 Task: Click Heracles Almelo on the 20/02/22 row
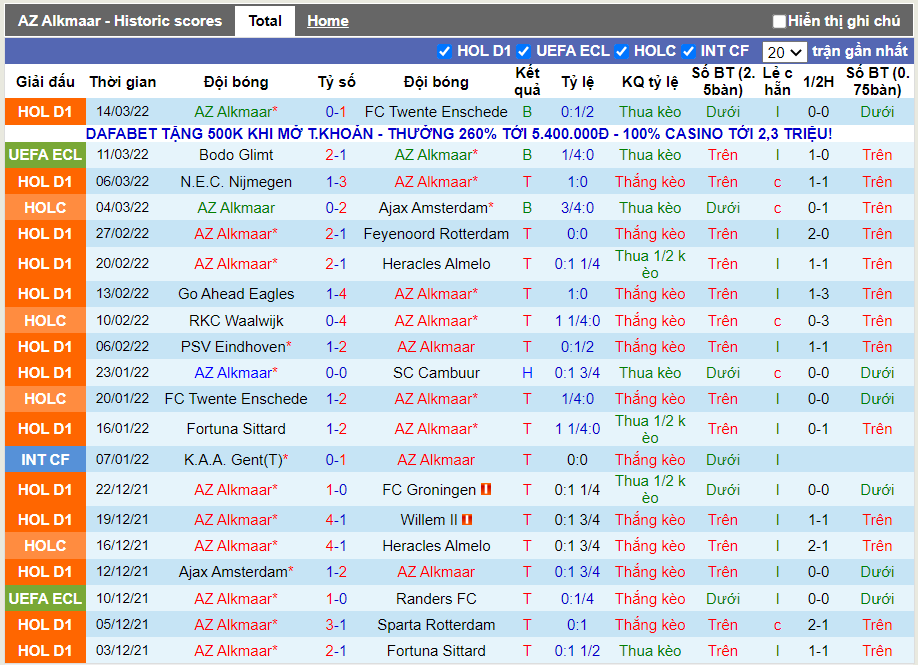436,264
